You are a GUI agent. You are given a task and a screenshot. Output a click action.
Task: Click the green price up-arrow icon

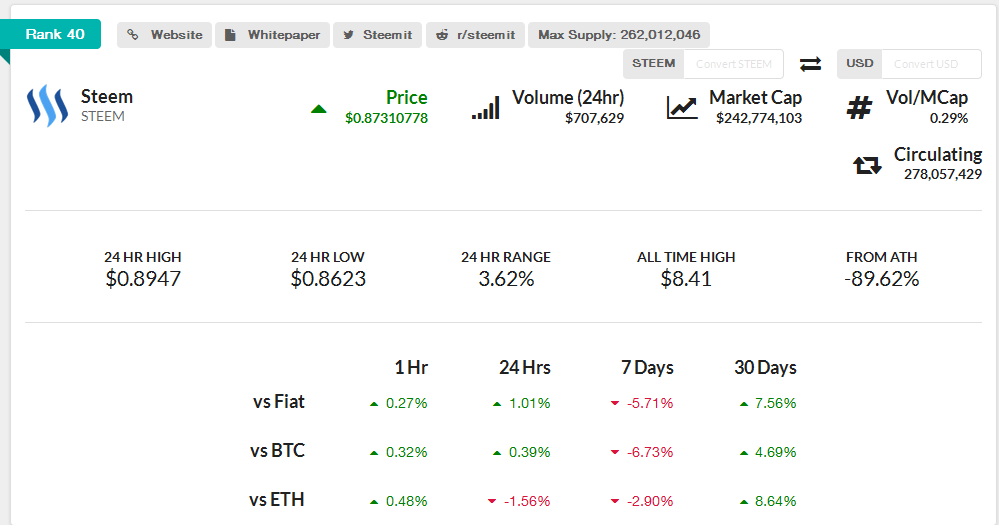(319, 108)
